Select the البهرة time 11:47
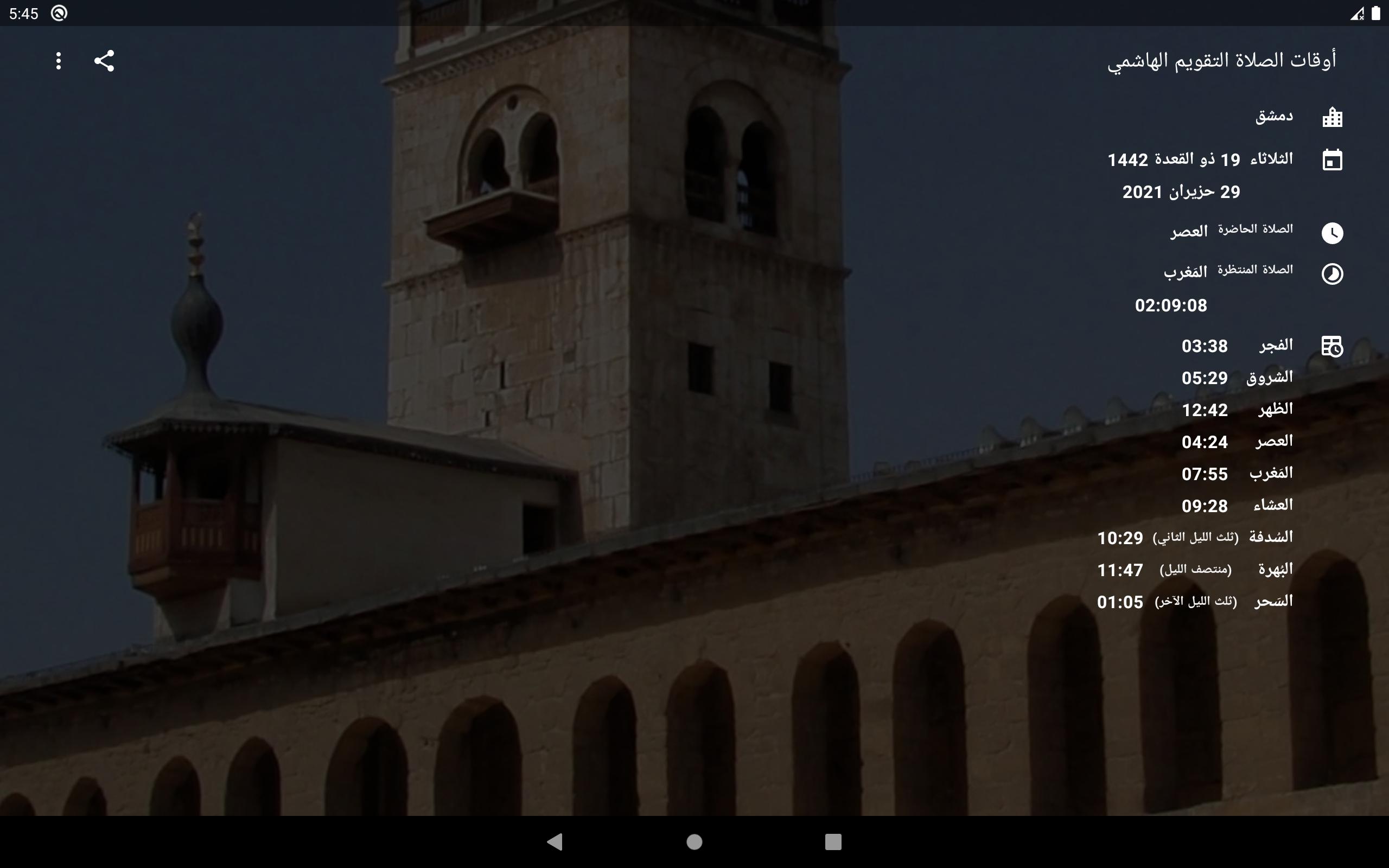Screen dimensions: 1389x868 point(1120,570)
